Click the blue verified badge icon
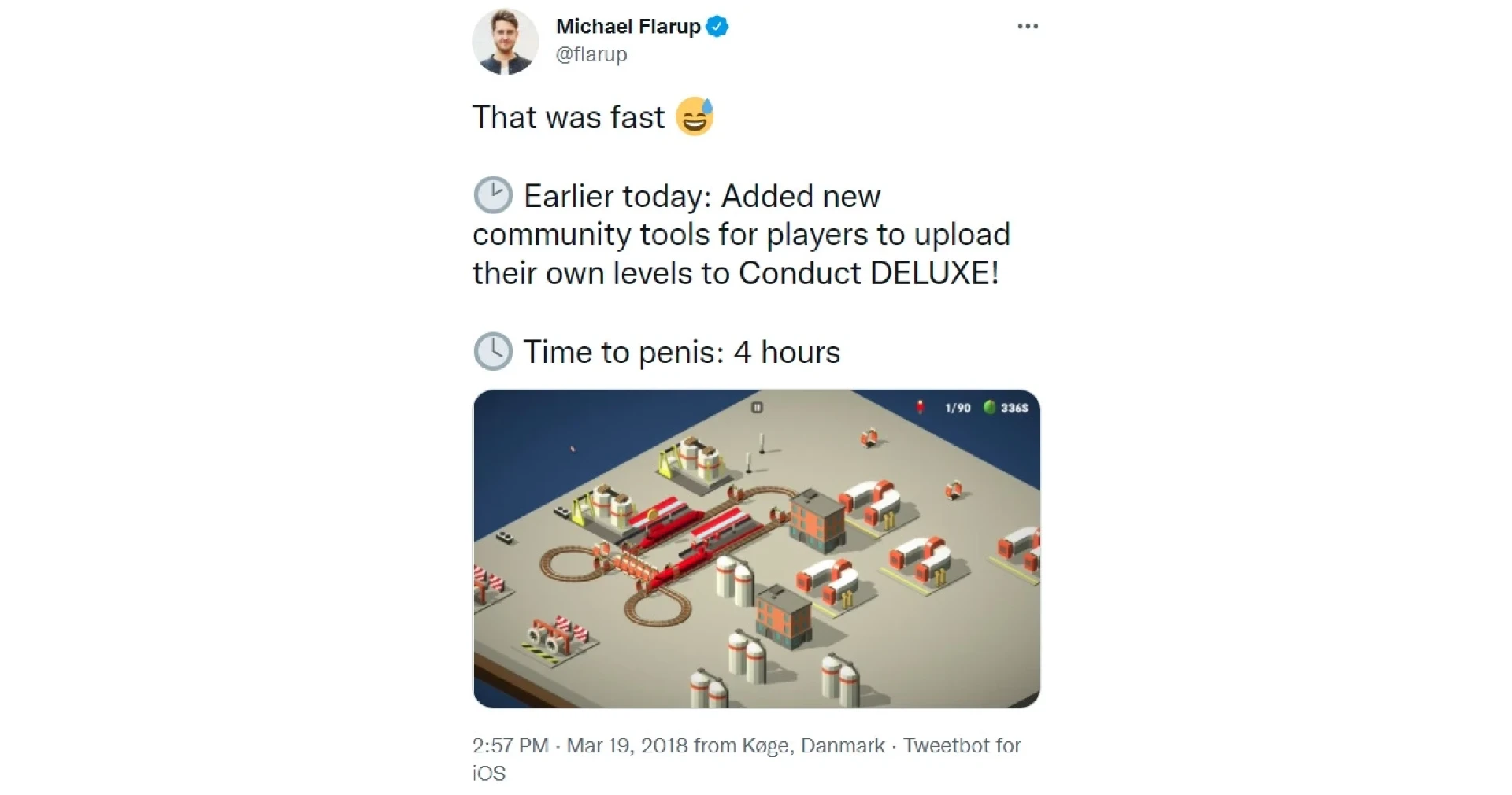The width and height of the screenshot is (1512, 795). (x=717, y=27)
